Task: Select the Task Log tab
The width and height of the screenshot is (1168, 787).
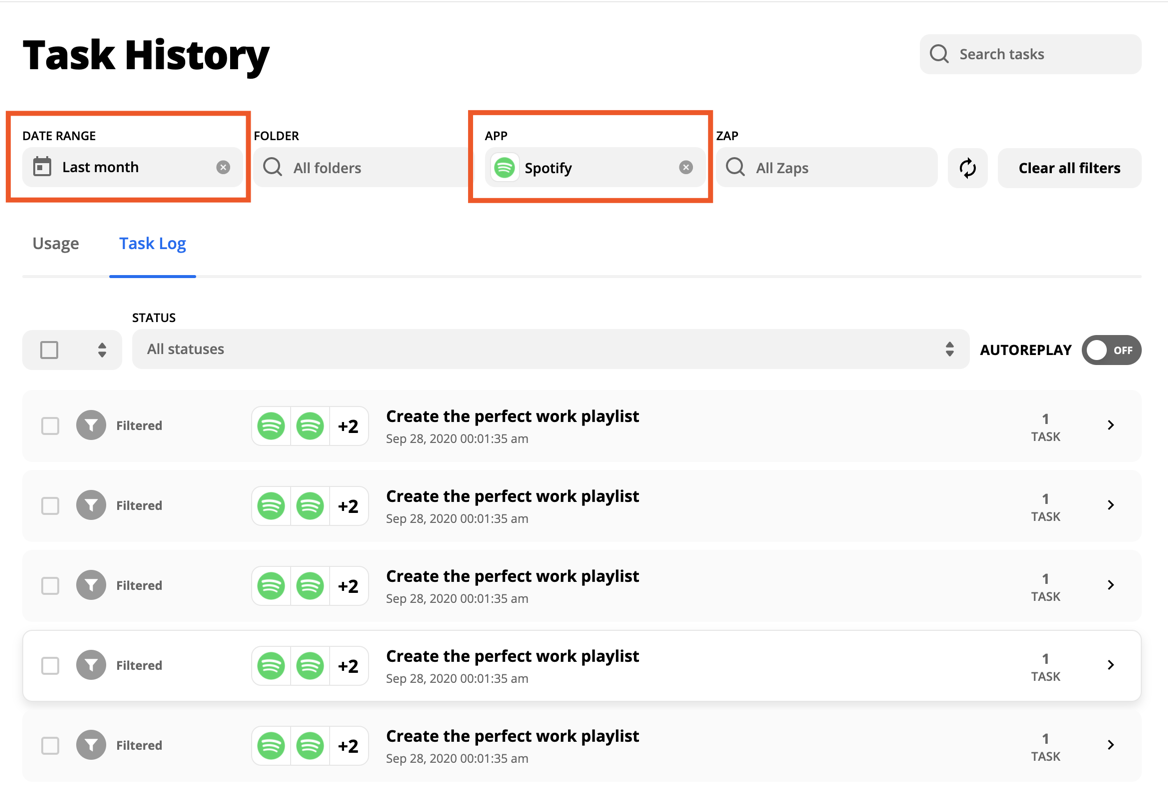Action: (x=153, y=243)
